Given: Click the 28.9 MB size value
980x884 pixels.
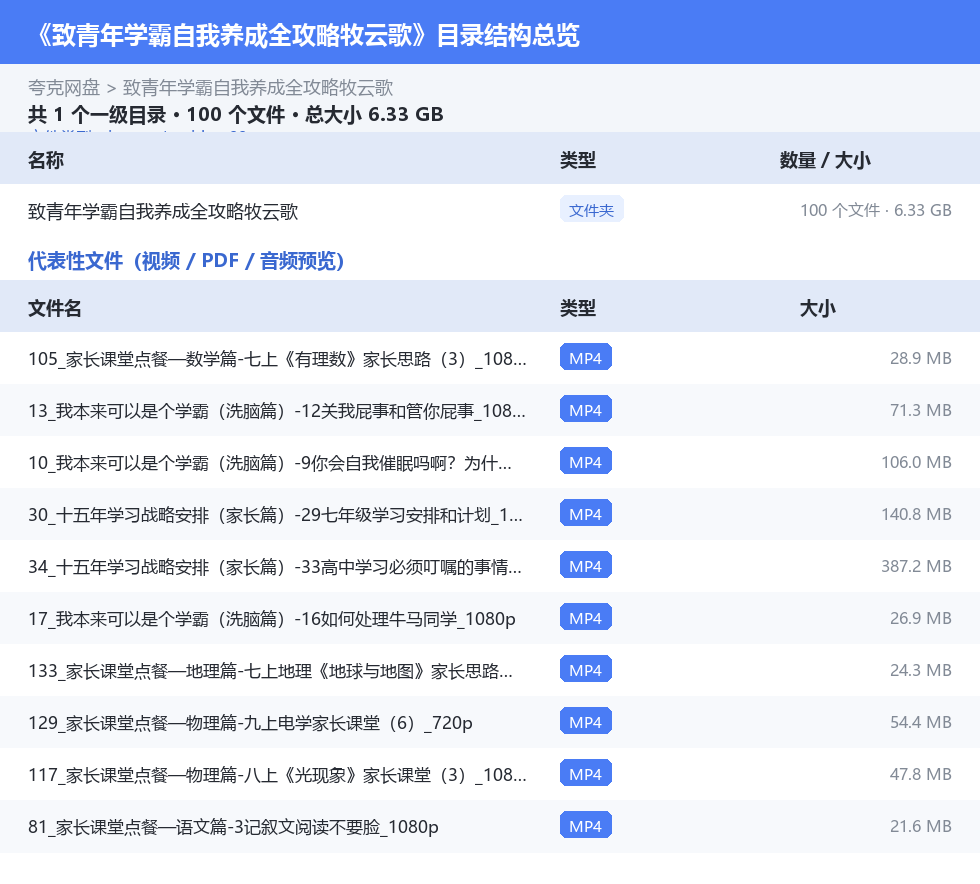Looking at the screenshot, I should click(921, 358).
